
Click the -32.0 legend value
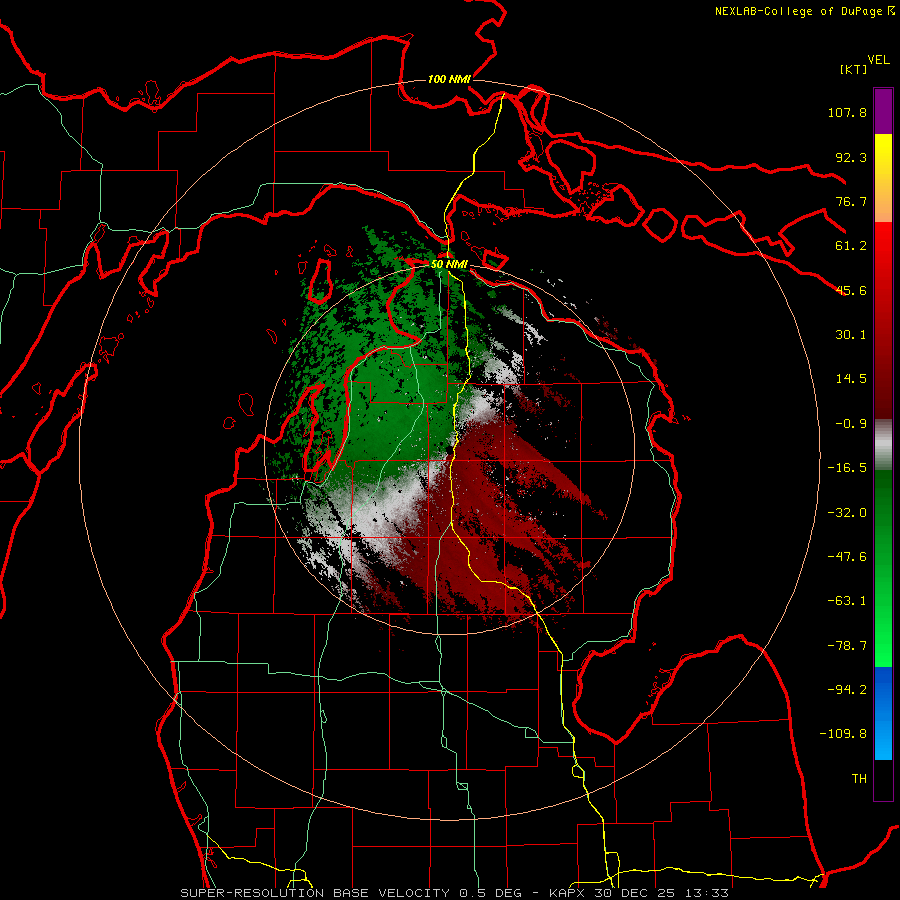pos(847,513)
